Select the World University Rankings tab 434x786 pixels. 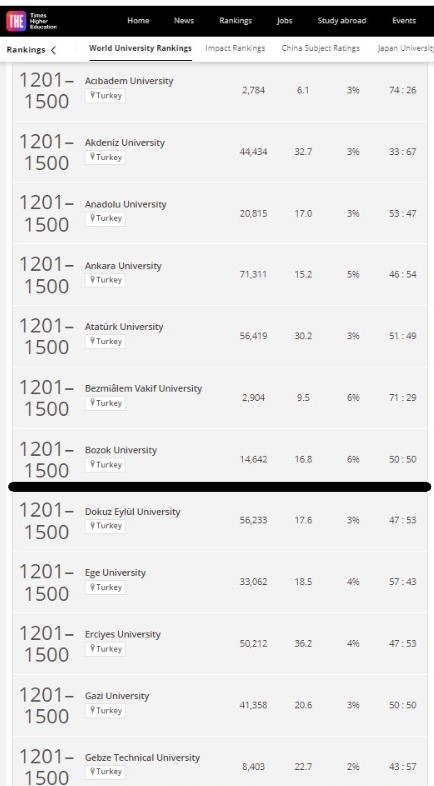tap(140, 48)
